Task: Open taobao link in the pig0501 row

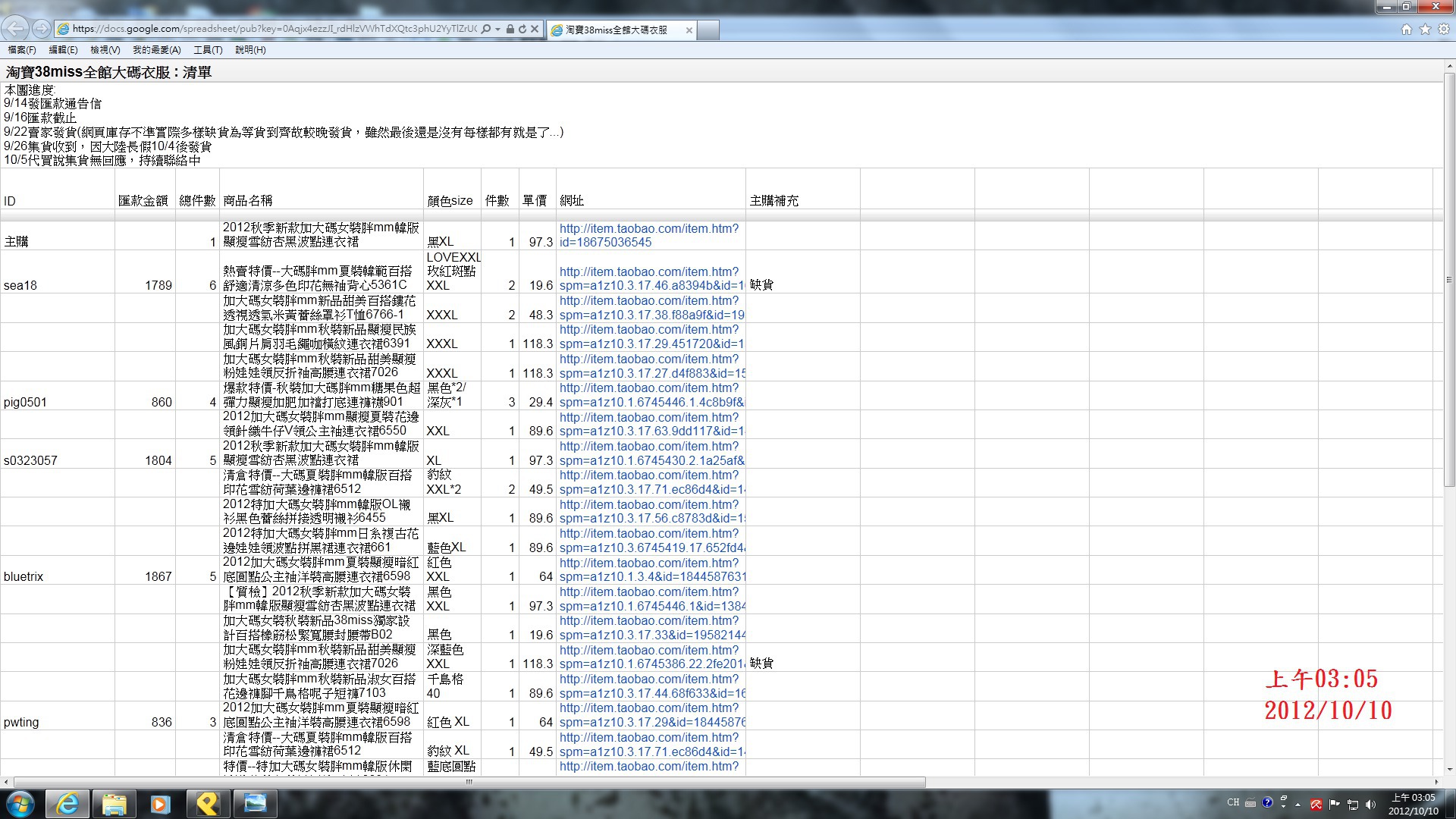Action: (x=652, y=395)
